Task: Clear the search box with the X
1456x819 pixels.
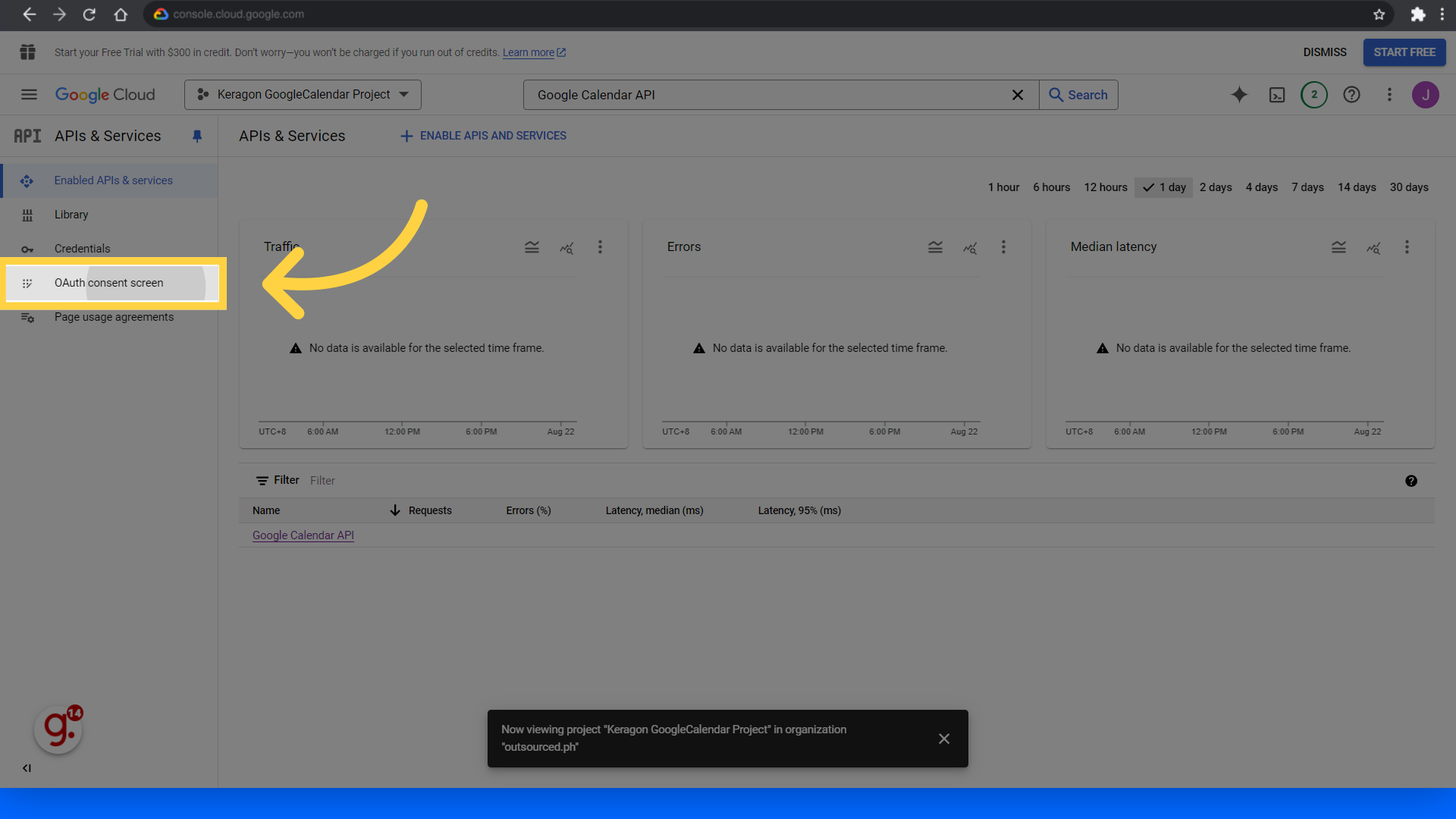Action: tap(1018, 95)
